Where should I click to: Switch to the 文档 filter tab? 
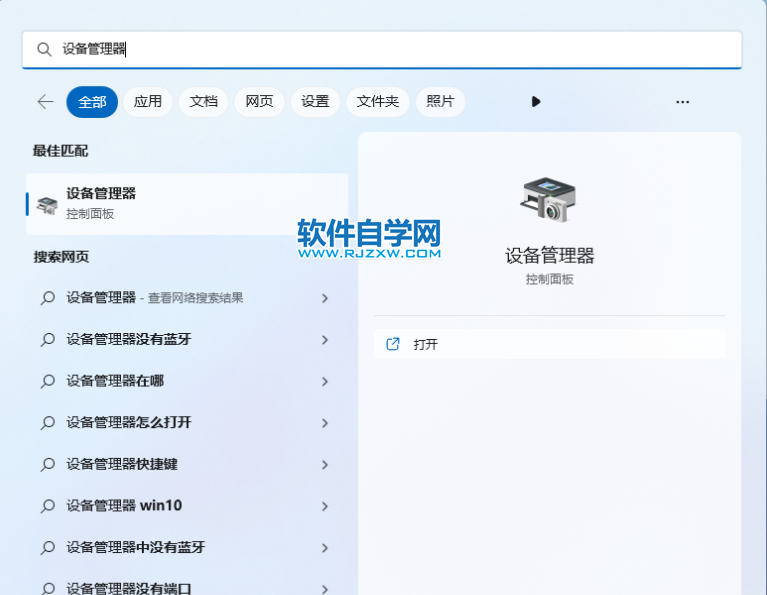204,102
